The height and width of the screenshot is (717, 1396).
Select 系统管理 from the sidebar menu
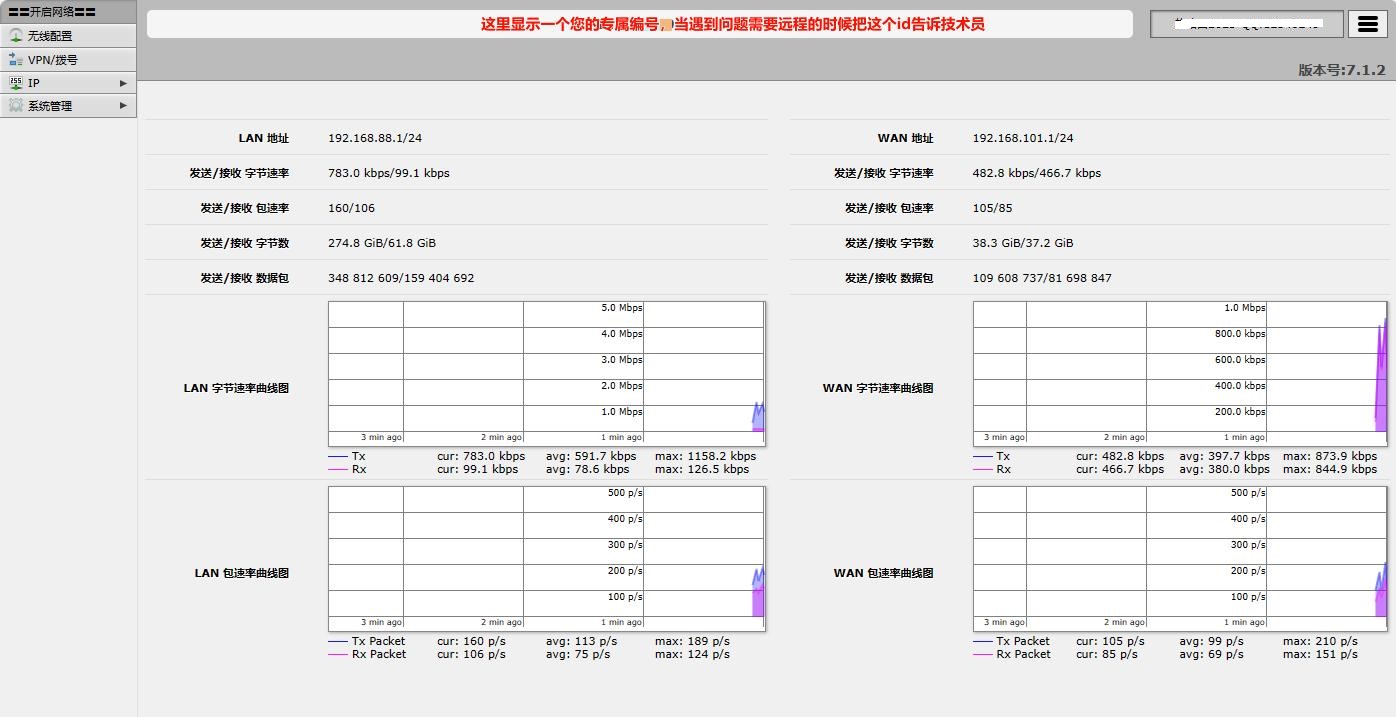(50, 105)
